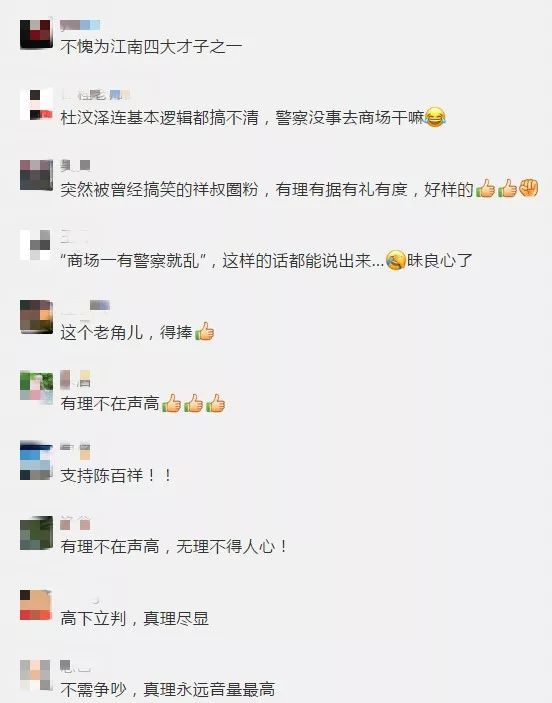The image size is (552, 703).
Task: Click last thumbs-up after 有理不在声高
Action: tap(215, 404)
